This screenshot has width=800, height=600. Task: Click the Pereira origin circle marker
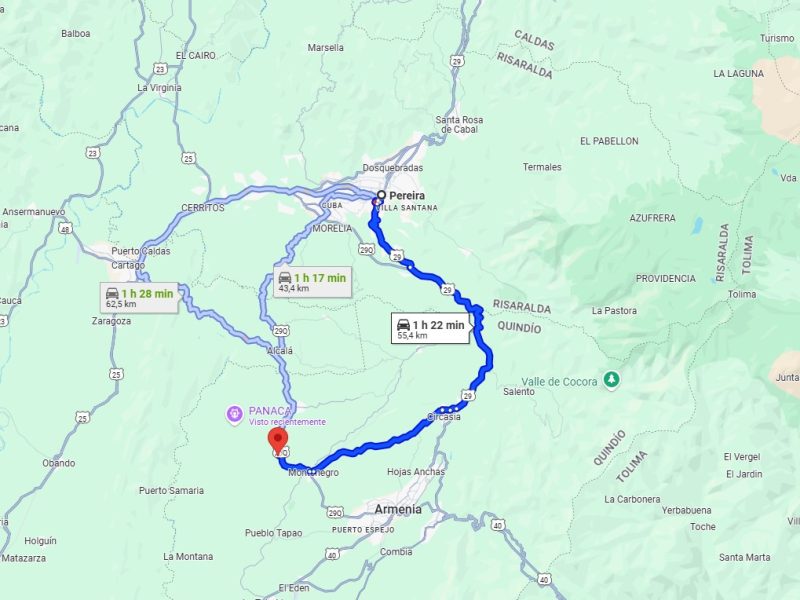[381, 195]
